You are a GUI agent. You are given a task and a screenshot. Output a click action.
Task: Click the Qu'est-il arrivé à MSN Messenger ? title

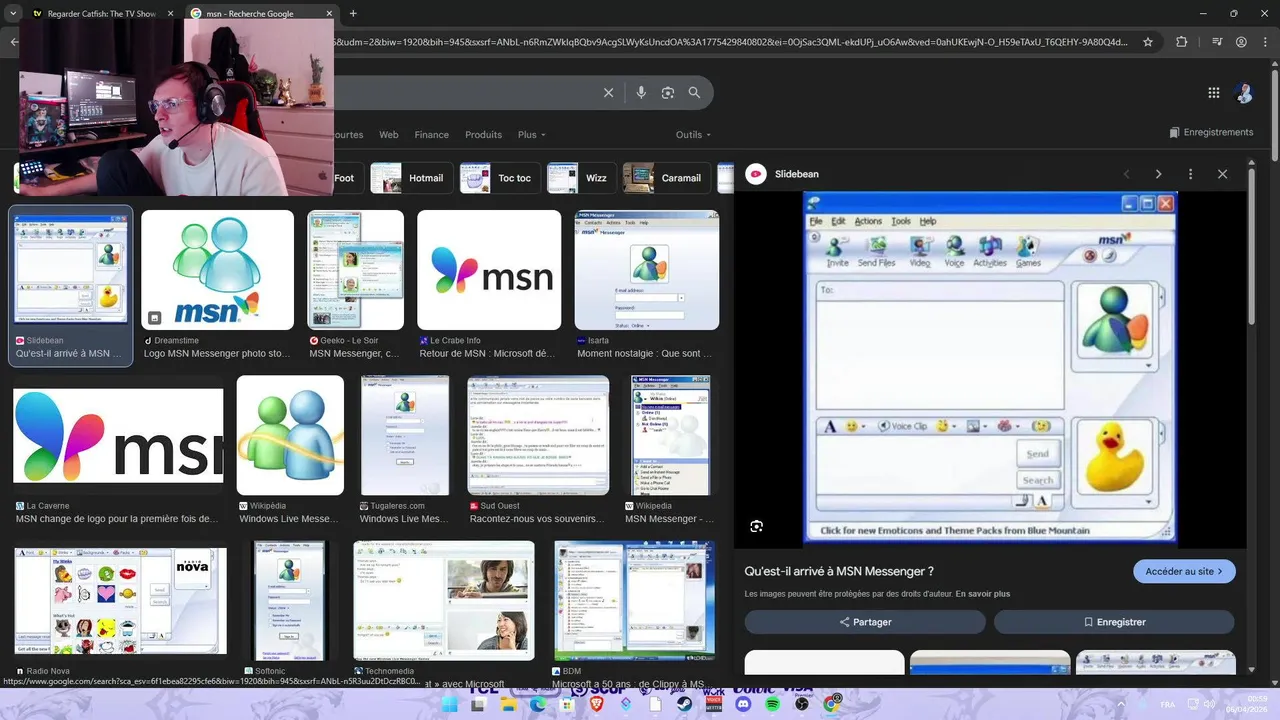tap(839, 571)
